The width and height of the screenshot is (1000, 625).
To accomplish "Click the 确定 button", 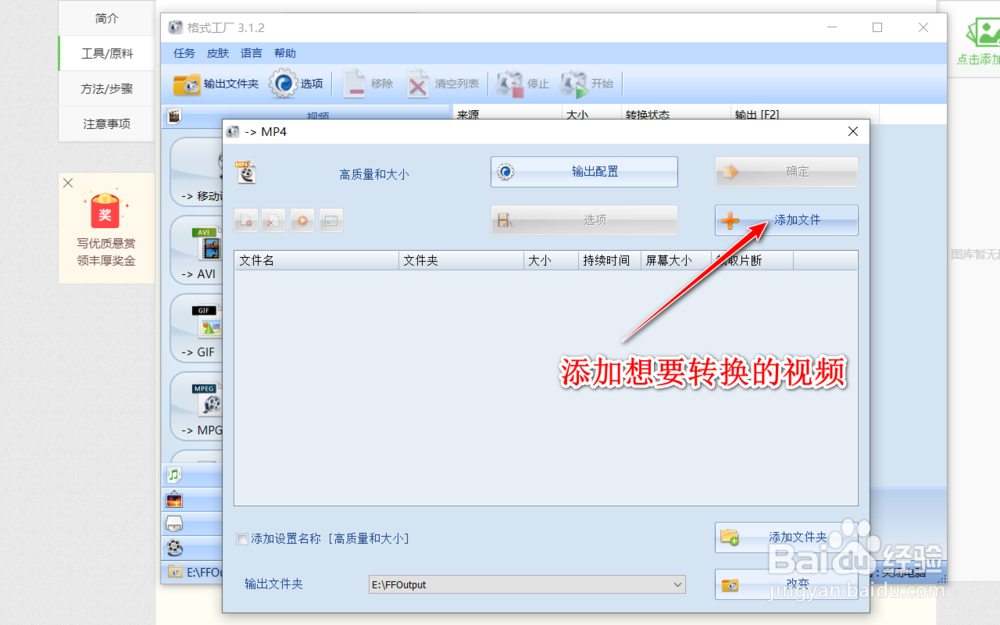I will (x=786, y=172).
